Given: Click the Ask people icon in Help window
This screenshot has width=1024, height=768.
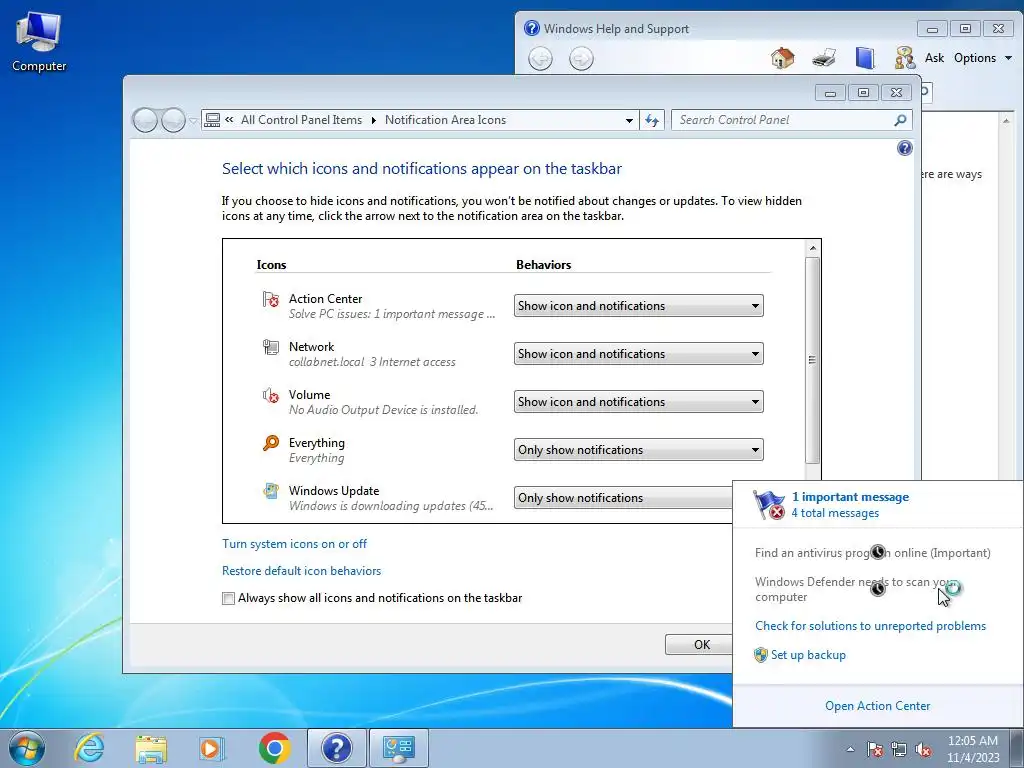Looking at the screenshot, I should click(904, 58).
